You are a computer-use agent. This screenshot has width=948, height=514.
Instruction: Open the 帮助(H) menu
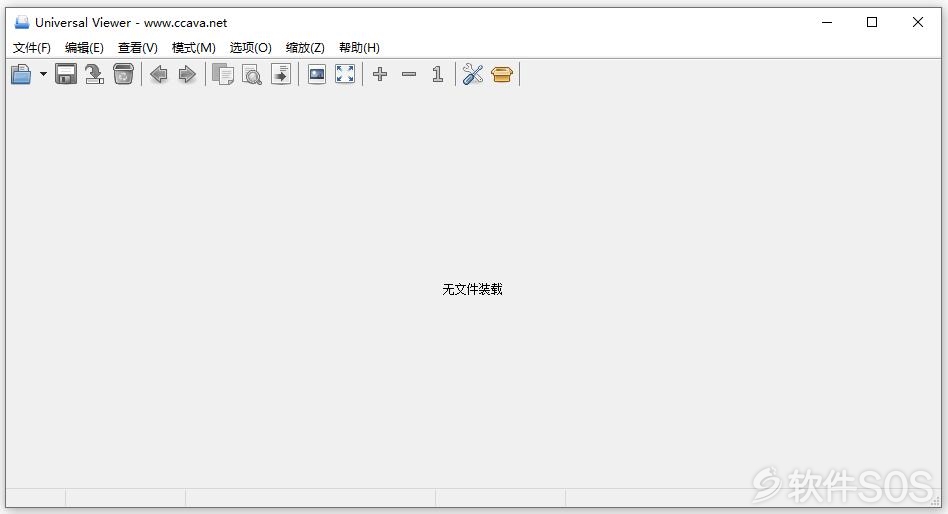[x=359, y=48]
